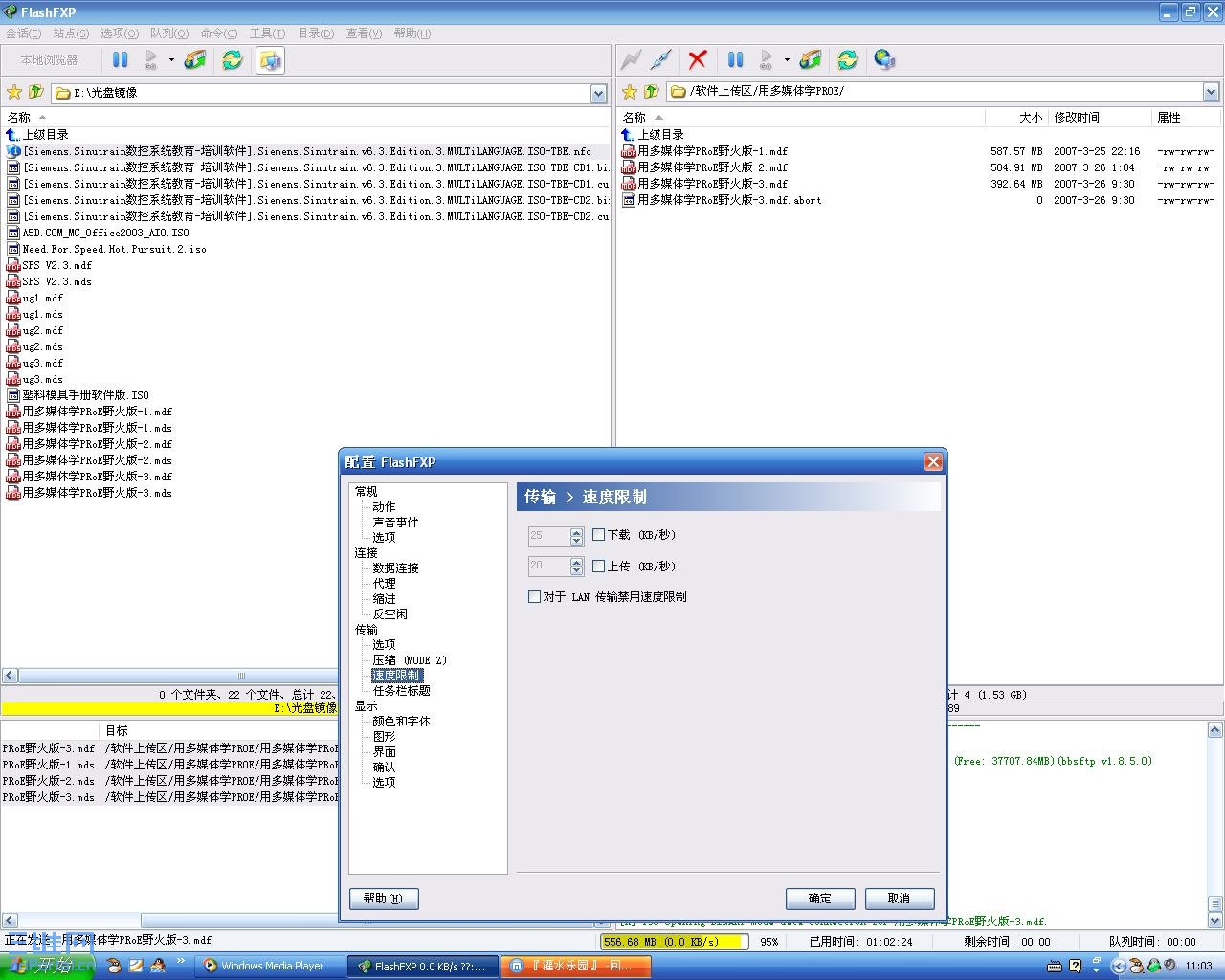Viewport: 1225px width, 980px height.
Task: Click the upload speed limit spinner
Action: pos(576,567)
